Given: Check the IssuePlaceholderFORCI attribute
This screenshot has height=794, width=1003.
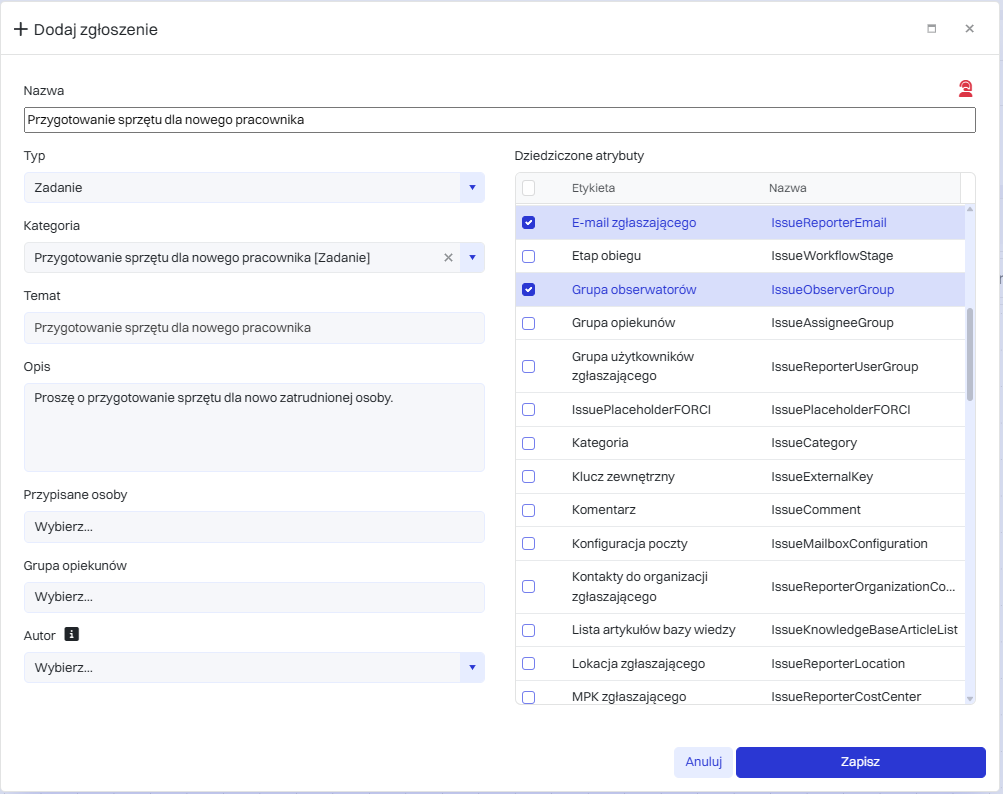Looking at the screenshot, I should [528, 409].
